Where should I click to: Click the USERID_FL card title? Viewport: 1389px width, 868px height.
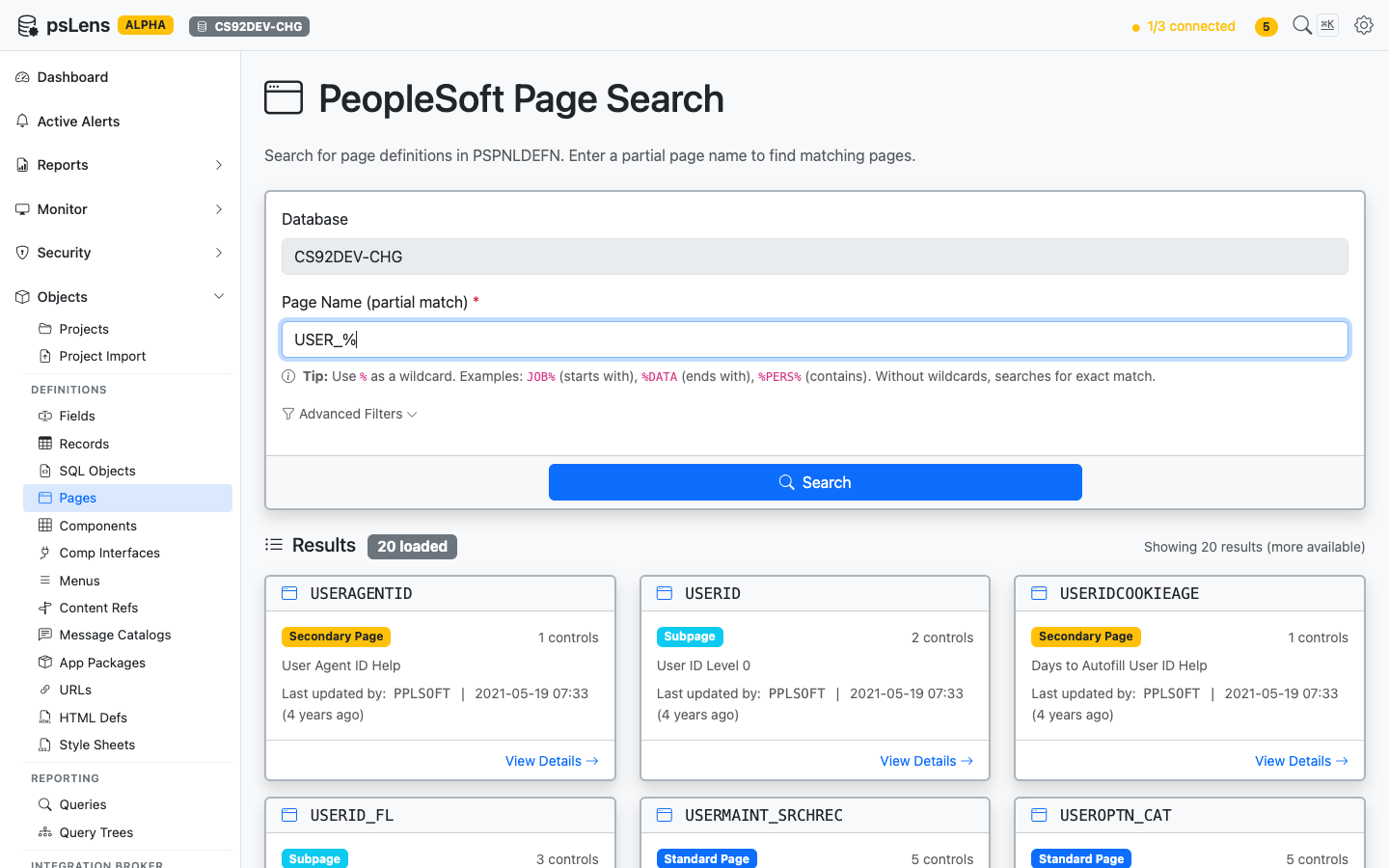click(x=352, y=815)
